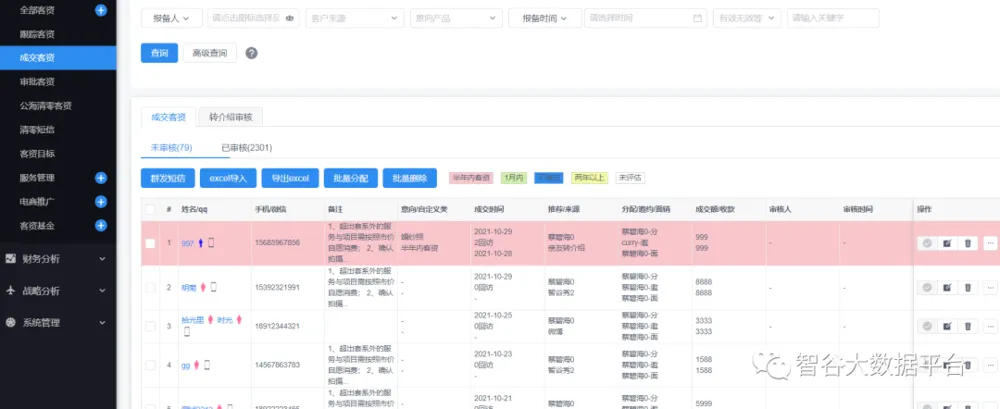Click the pink 半年内客资 legend swatch
The width and height of the screenshot is (1000, 409).
(x=471, y=178)
